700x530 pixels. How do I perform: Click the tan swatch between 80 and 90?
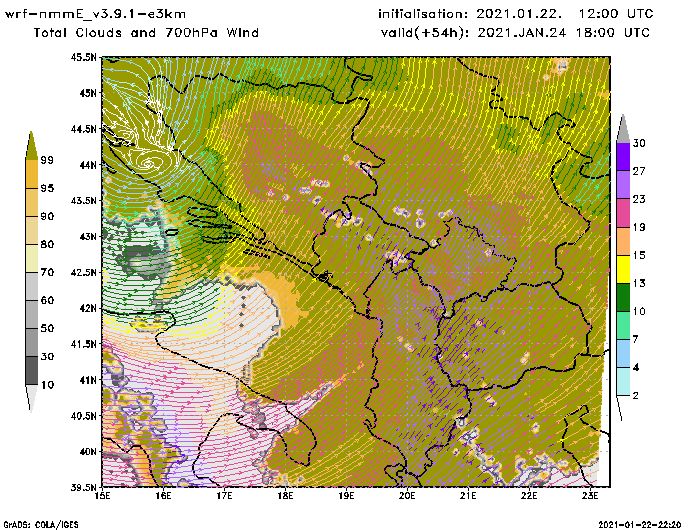point(32,230)
